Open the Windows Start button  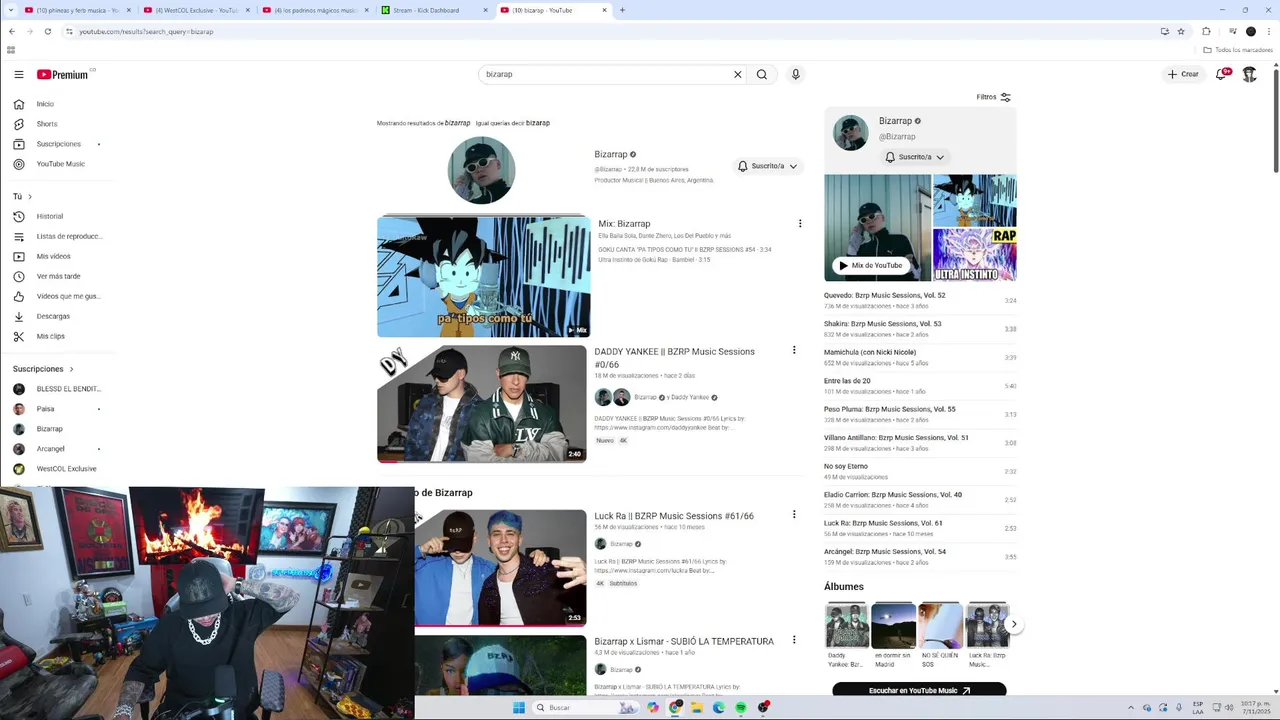pos(519,707)
